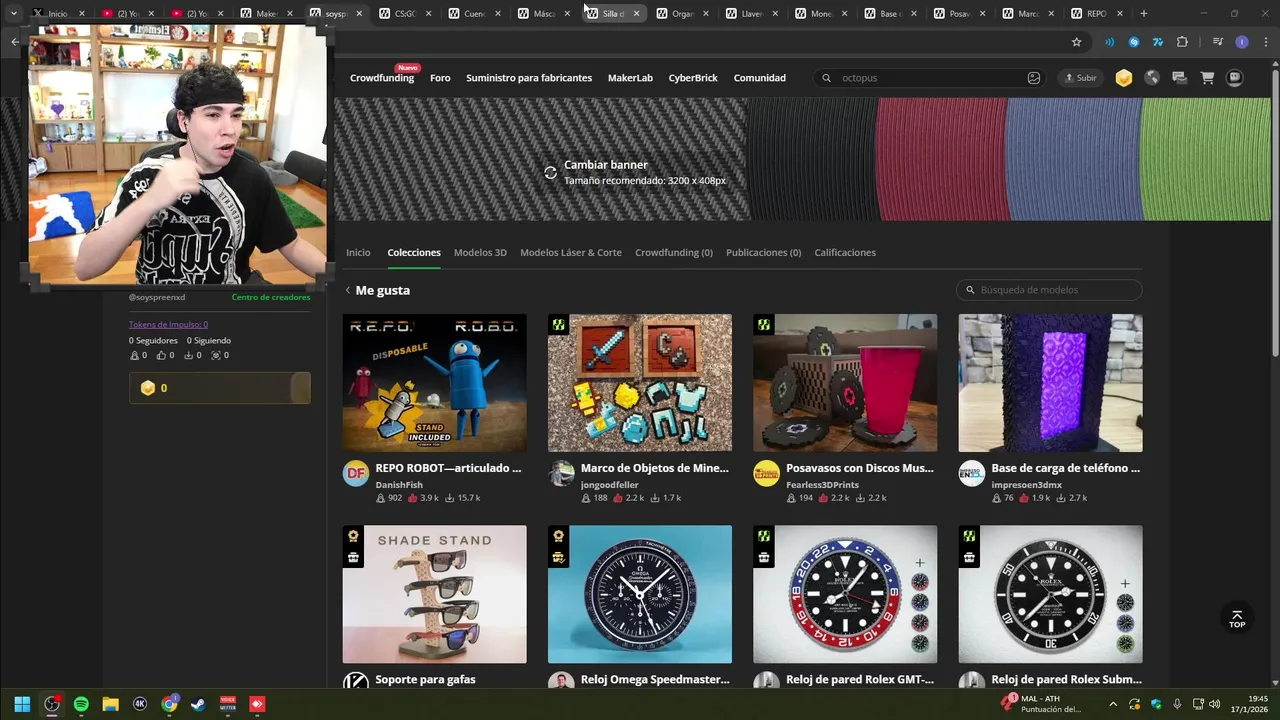Open the Calificaciones tab

[845, 253]
